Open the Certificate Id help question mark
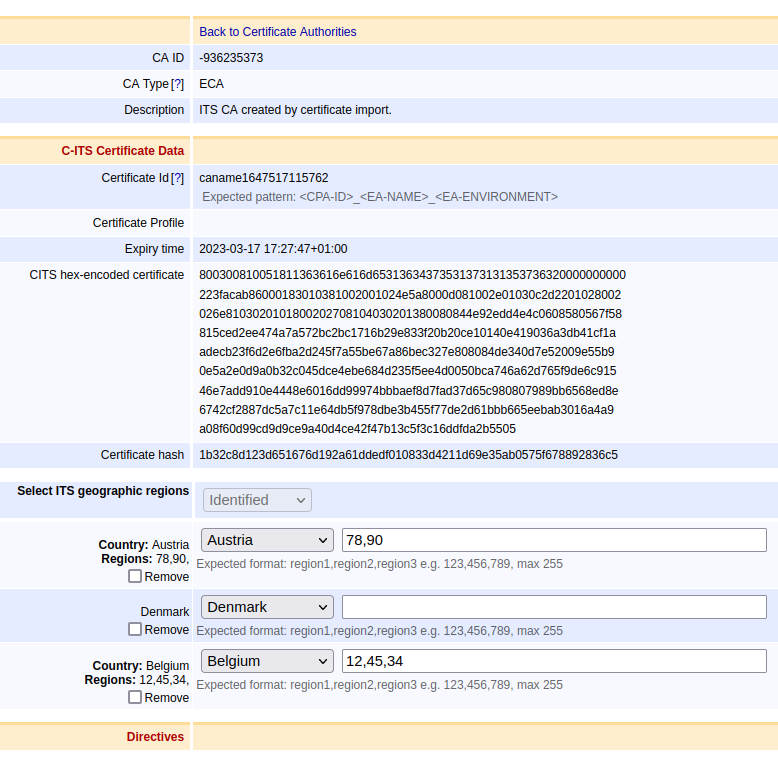 point(178,178)
